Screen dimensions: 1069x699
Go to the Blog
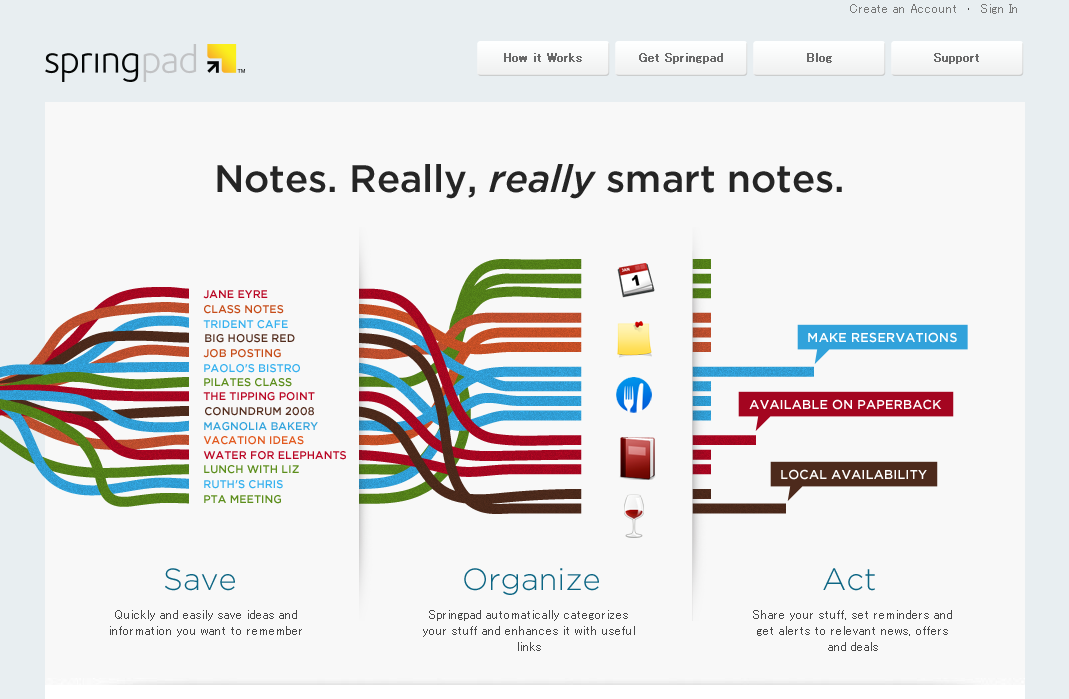819,58
